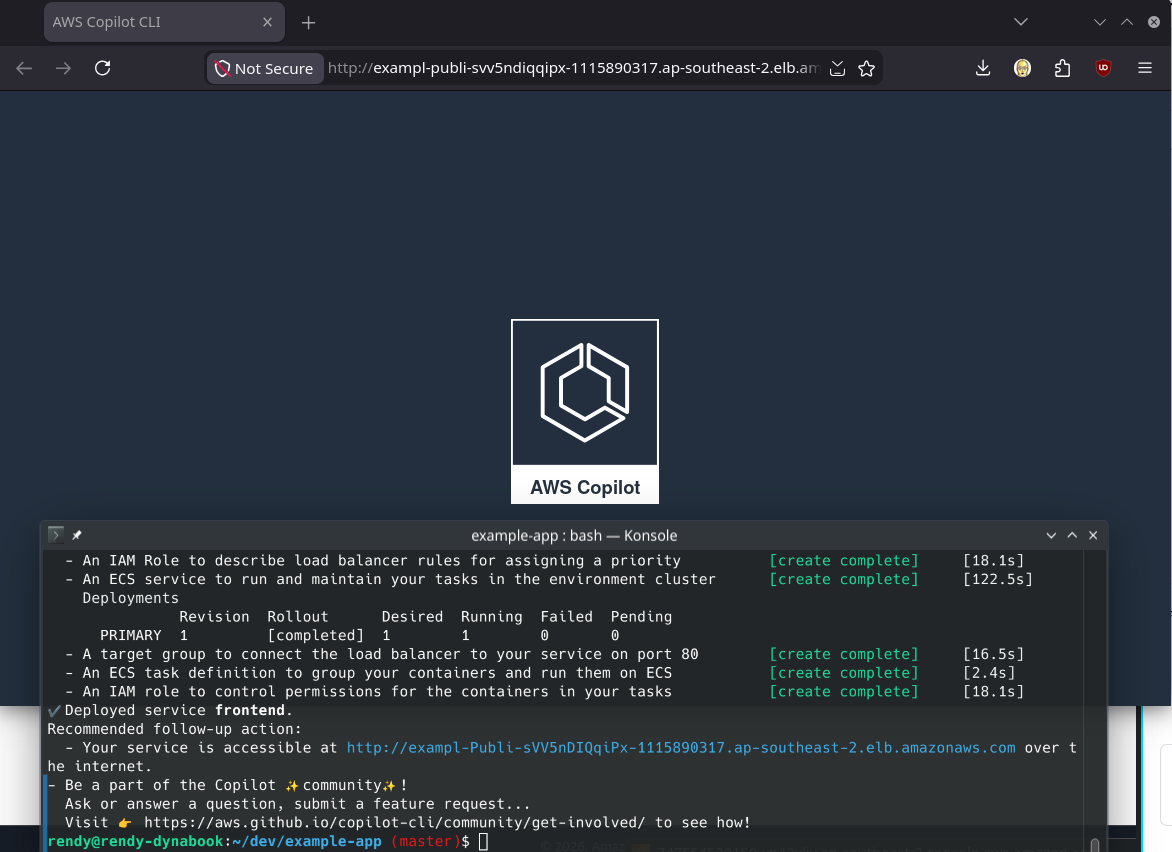
Task: Maximize the Firefox window
Action: 1126,22
